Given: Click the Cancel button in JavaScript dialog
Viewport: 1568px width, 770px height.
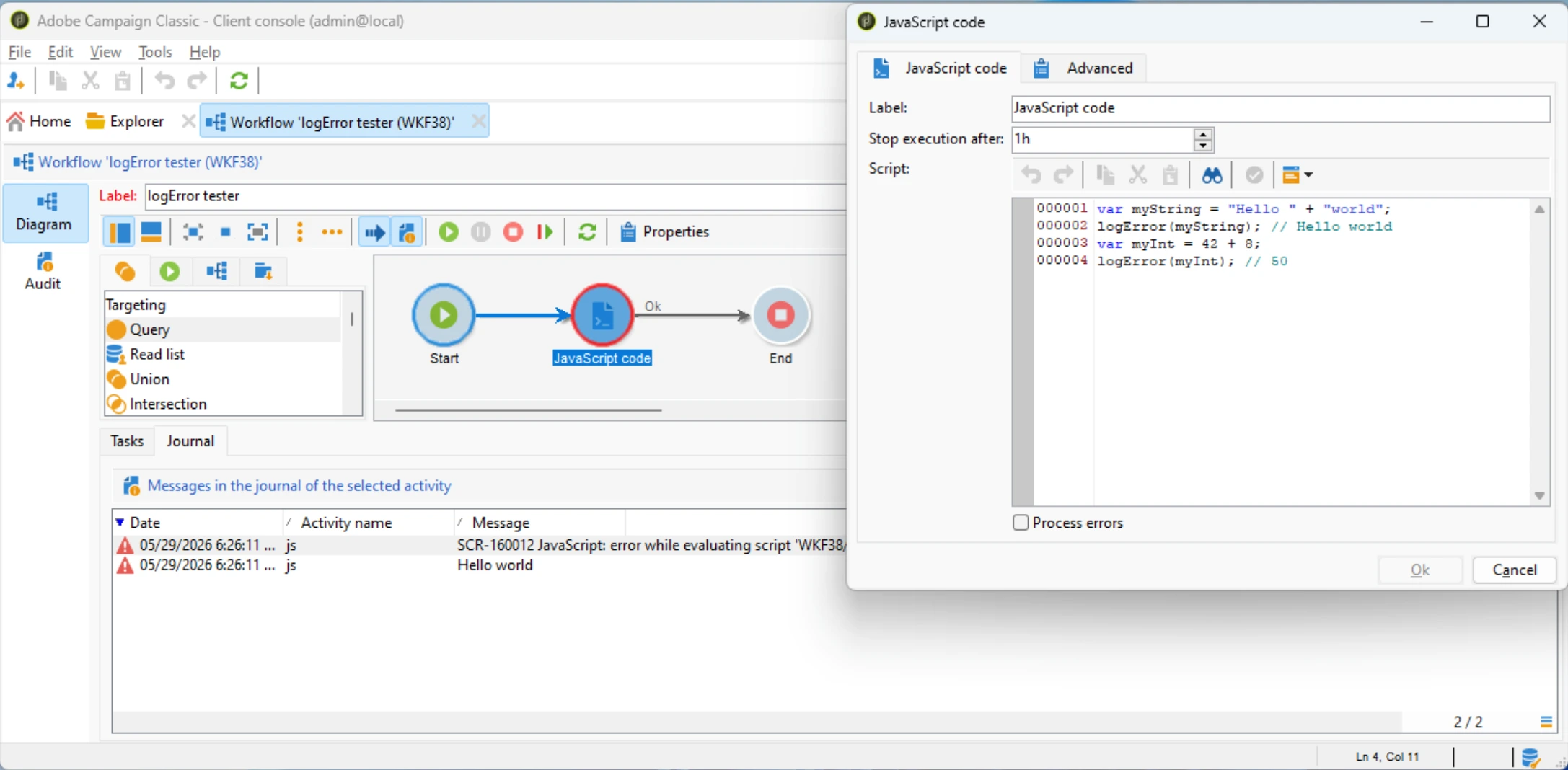Looking at the screenshot, I should click(1514, 570).
